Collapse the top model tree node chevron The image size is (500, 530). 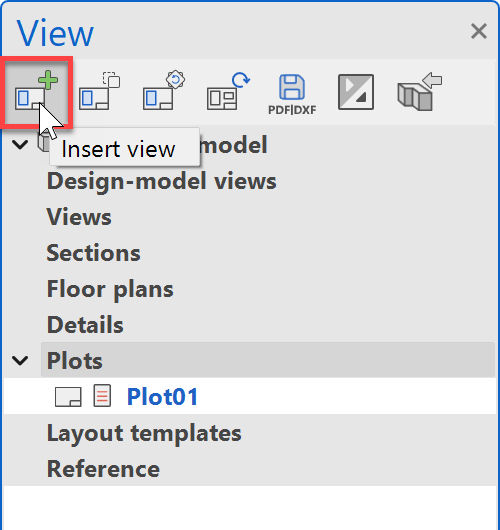click(x=20, y=145)
